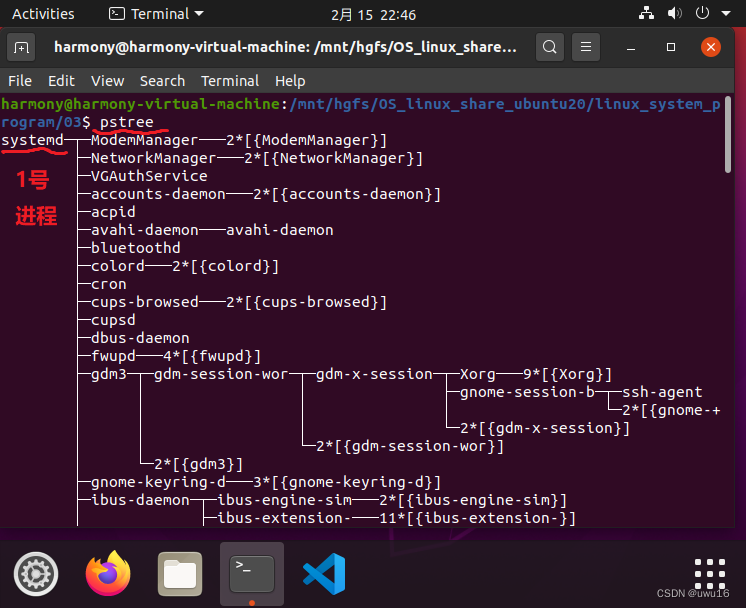The width and height of the screenshot is (746, 608).
Task: Maximize the terminal window
Action: click(671, 47)
